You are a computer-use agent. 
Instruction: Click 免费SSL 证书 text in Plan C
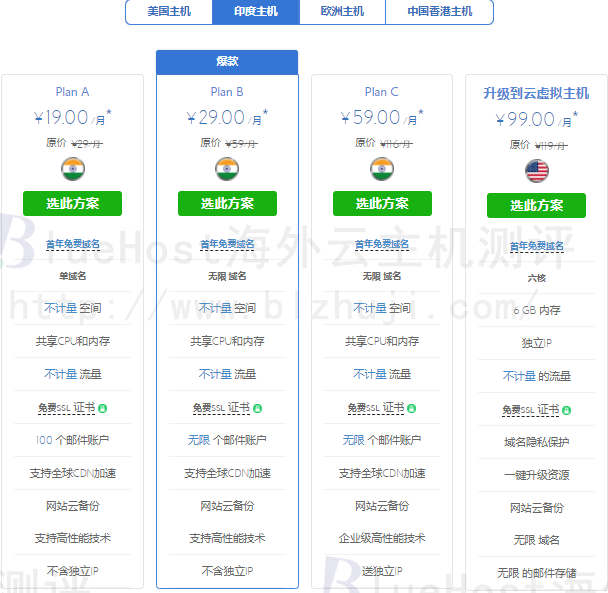click(376, 408)
